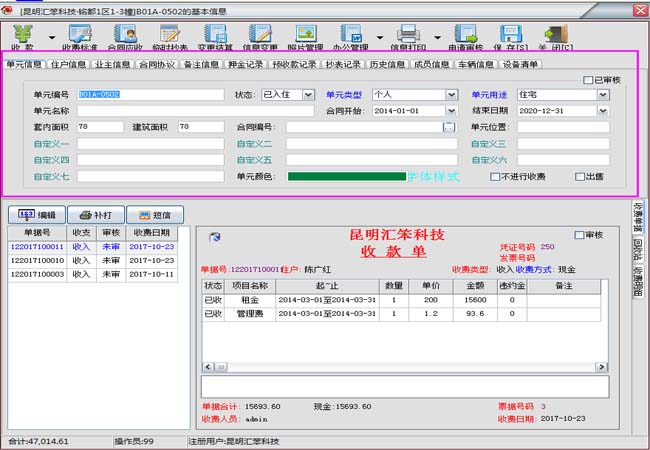
Task: Click the 租金 cell in receipt table
Action: click(x=250, y=300)
